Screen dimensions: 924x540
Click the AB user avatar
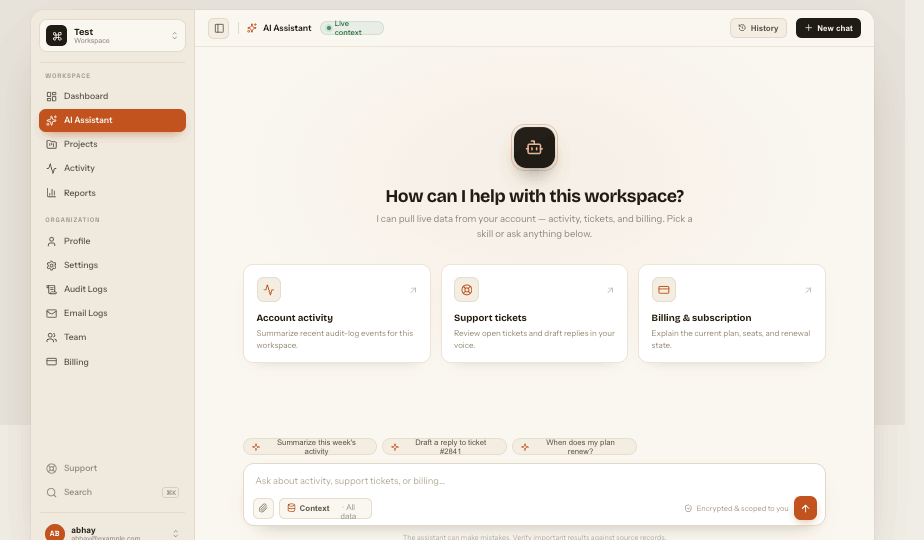(55, 532)
